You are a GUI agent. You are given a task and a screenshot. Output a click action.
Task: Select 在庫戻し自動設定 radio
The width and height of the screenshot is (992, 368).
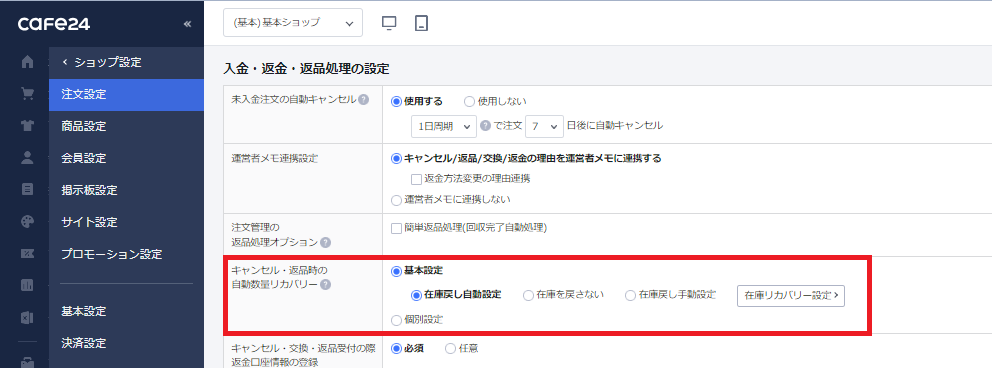pyautogui.click(x=416, y=295)
